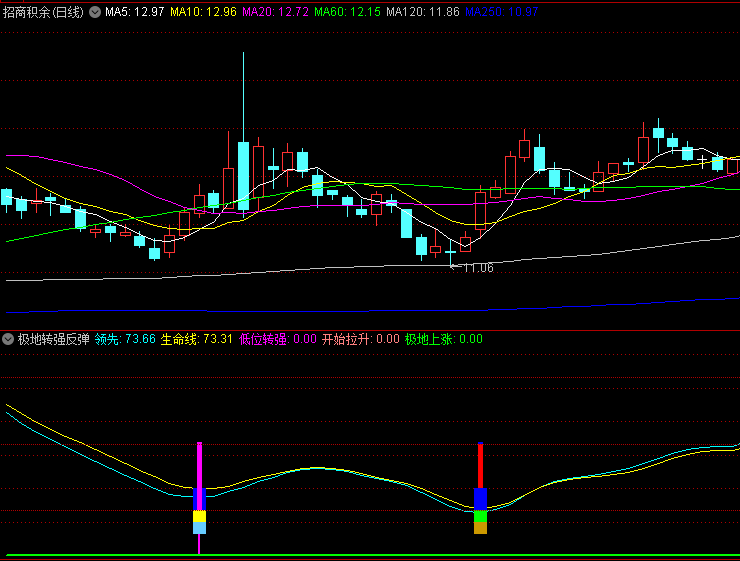Select the 开始拉升: 0.00 label

(x=360, y=339)
